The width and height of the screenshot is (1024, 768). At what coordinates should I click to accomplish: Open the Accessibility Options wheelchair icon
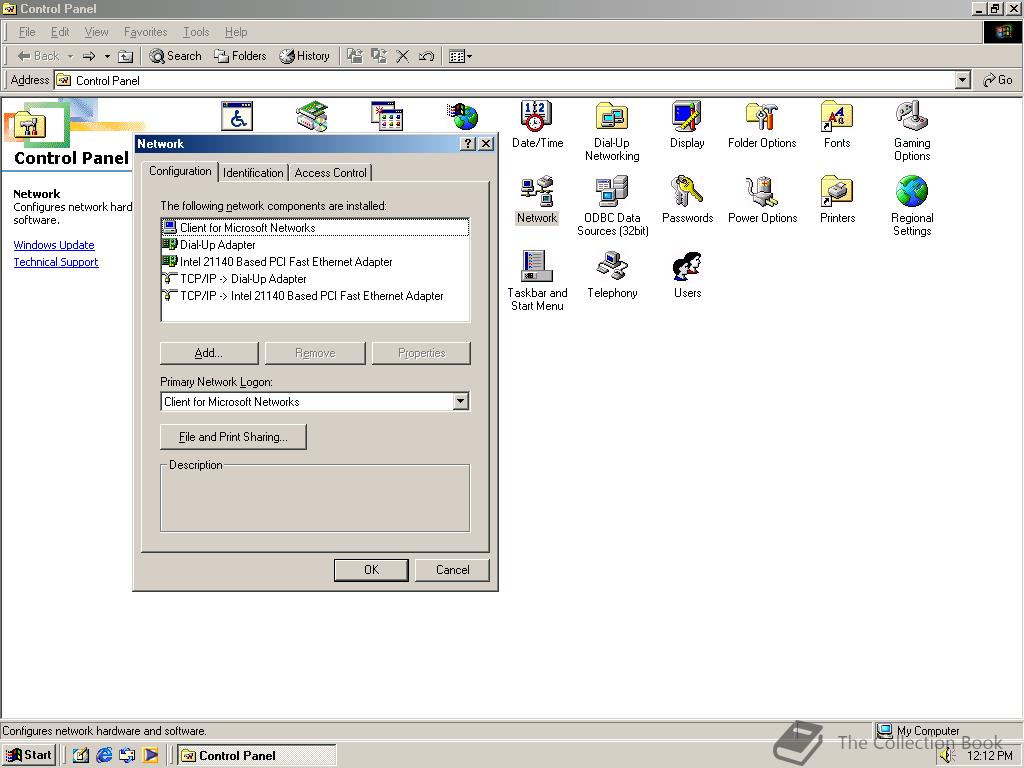point(236,116)
